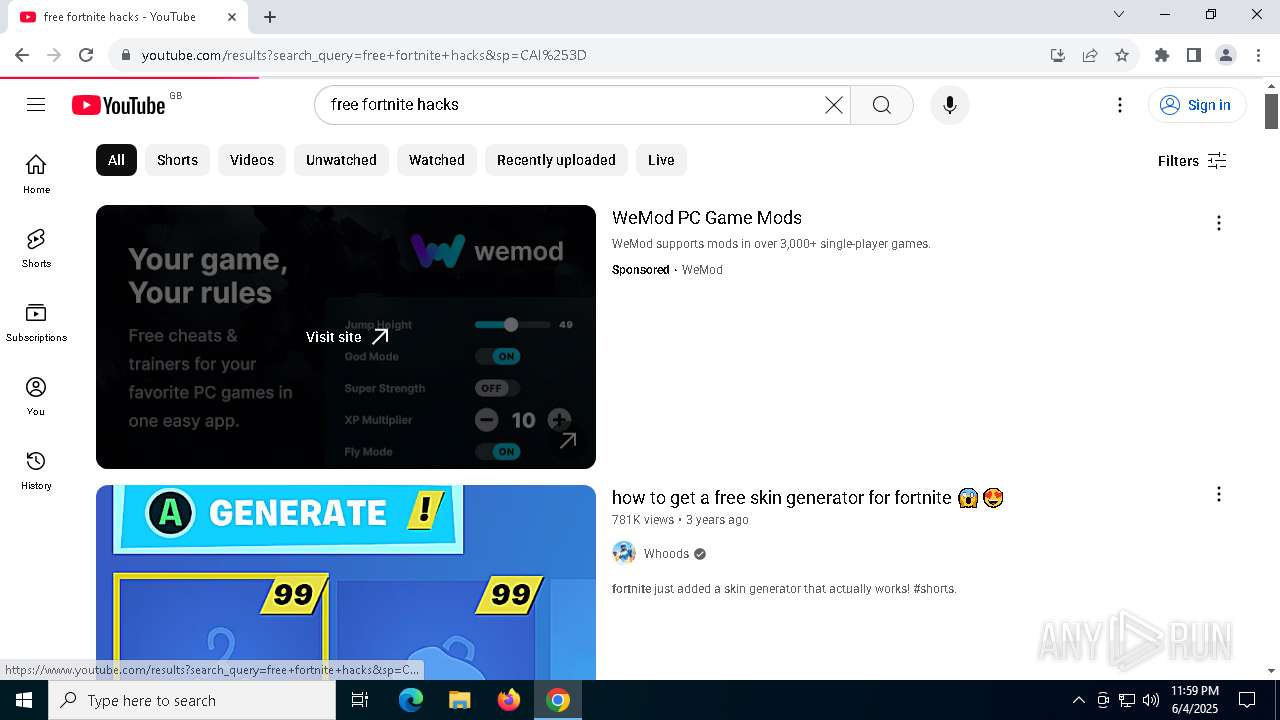
Task: Open History in sidebar
Action: (x=36, y=470)
